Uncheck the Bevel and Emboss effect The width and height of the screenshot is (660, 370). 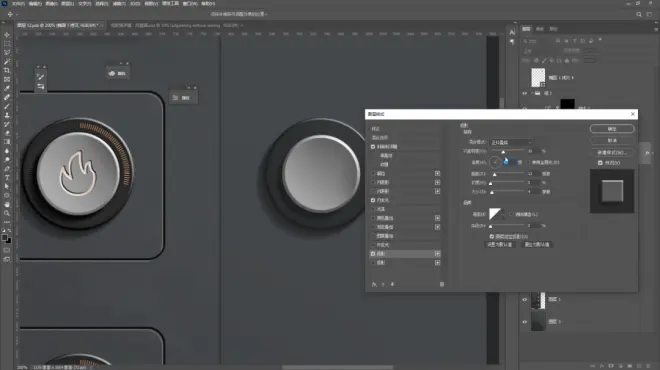(373, 147)
